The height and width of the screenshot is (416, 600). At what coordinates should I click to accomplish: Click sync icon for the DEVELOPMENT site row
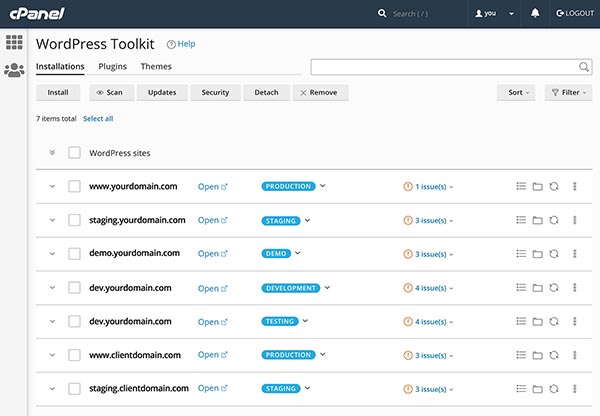tap(554, 287)
